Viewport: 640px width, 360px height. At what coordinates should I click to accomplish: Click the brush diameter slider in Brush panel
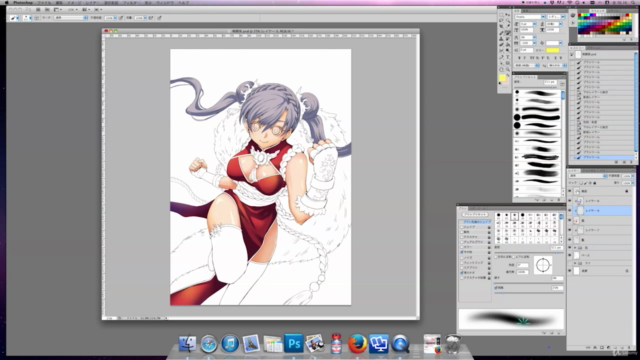point(529,253)
